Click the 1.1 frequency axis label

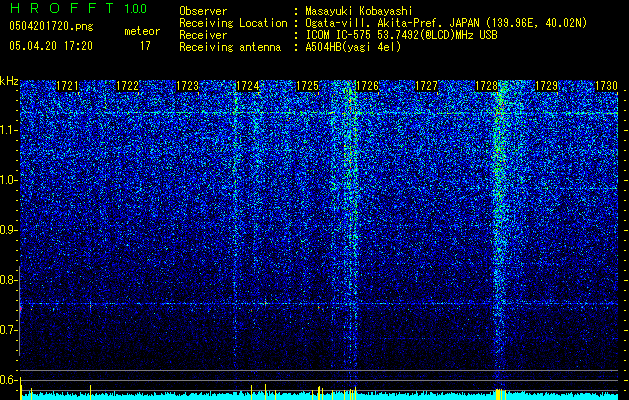[8, 130]
